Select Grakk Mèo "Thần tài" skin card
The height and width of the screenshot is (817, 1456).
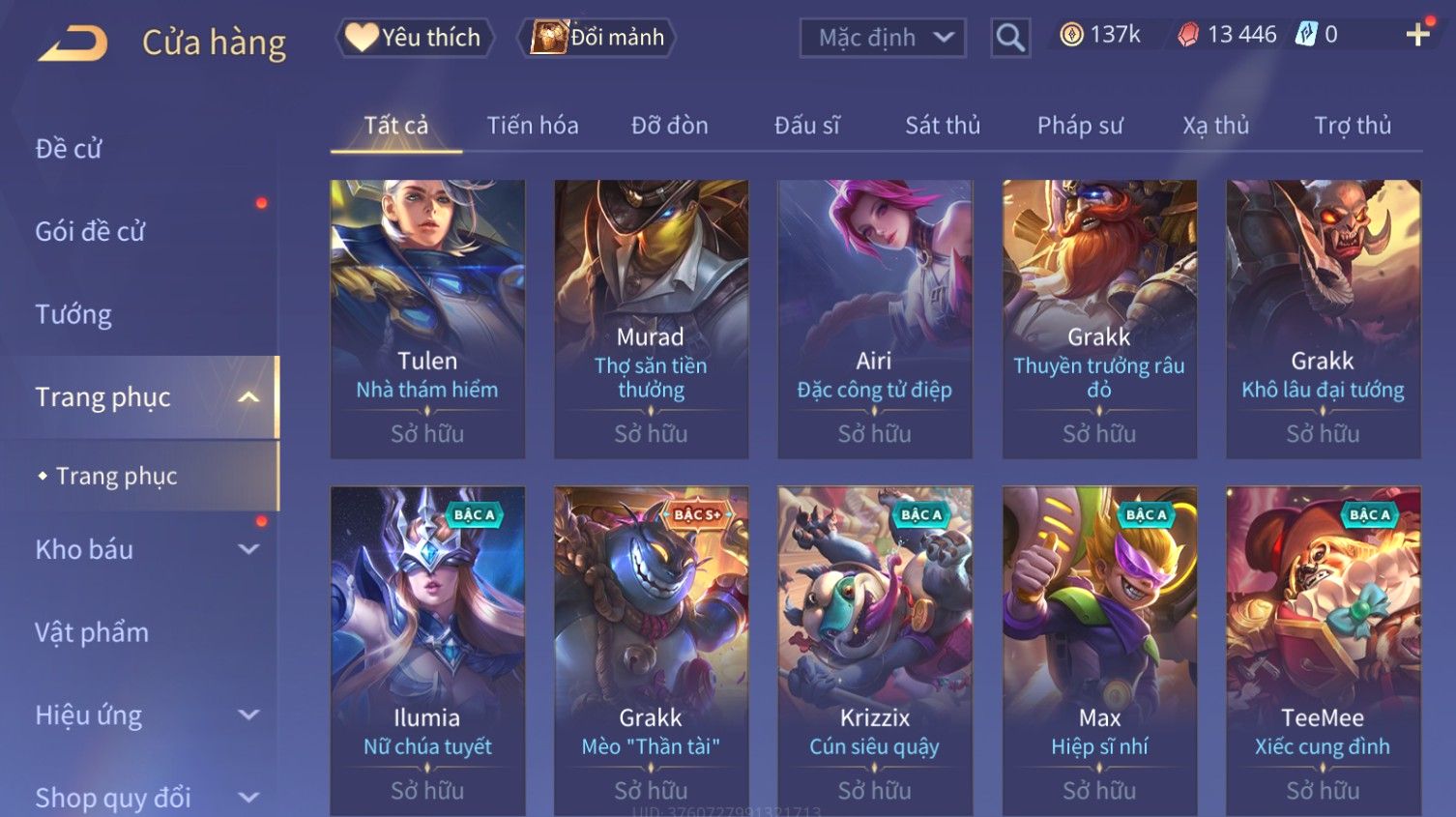pyautogui.click(x=651, y=651)
